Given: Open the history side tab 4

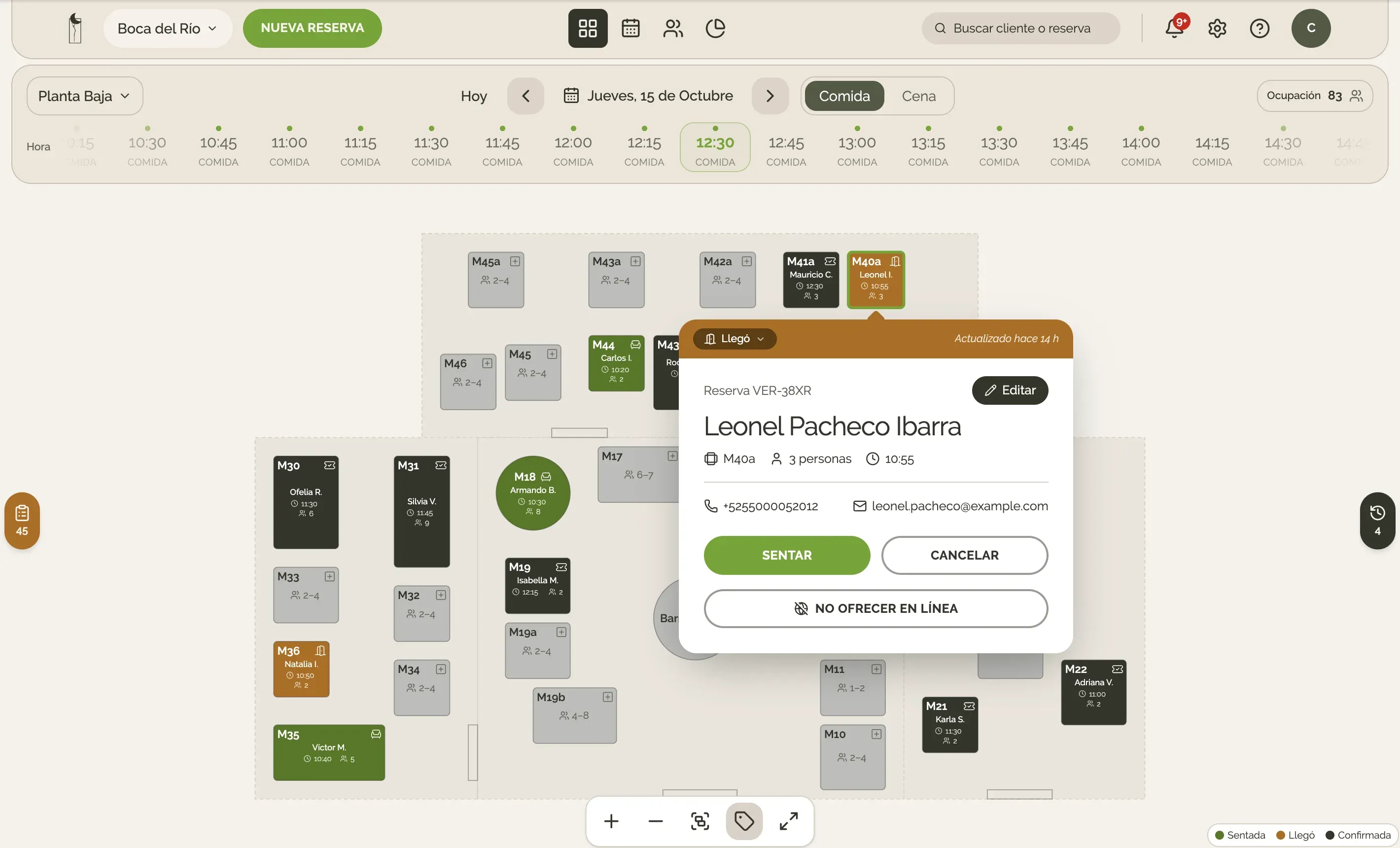Looking at the screenshot, I should click(1377, 520).
